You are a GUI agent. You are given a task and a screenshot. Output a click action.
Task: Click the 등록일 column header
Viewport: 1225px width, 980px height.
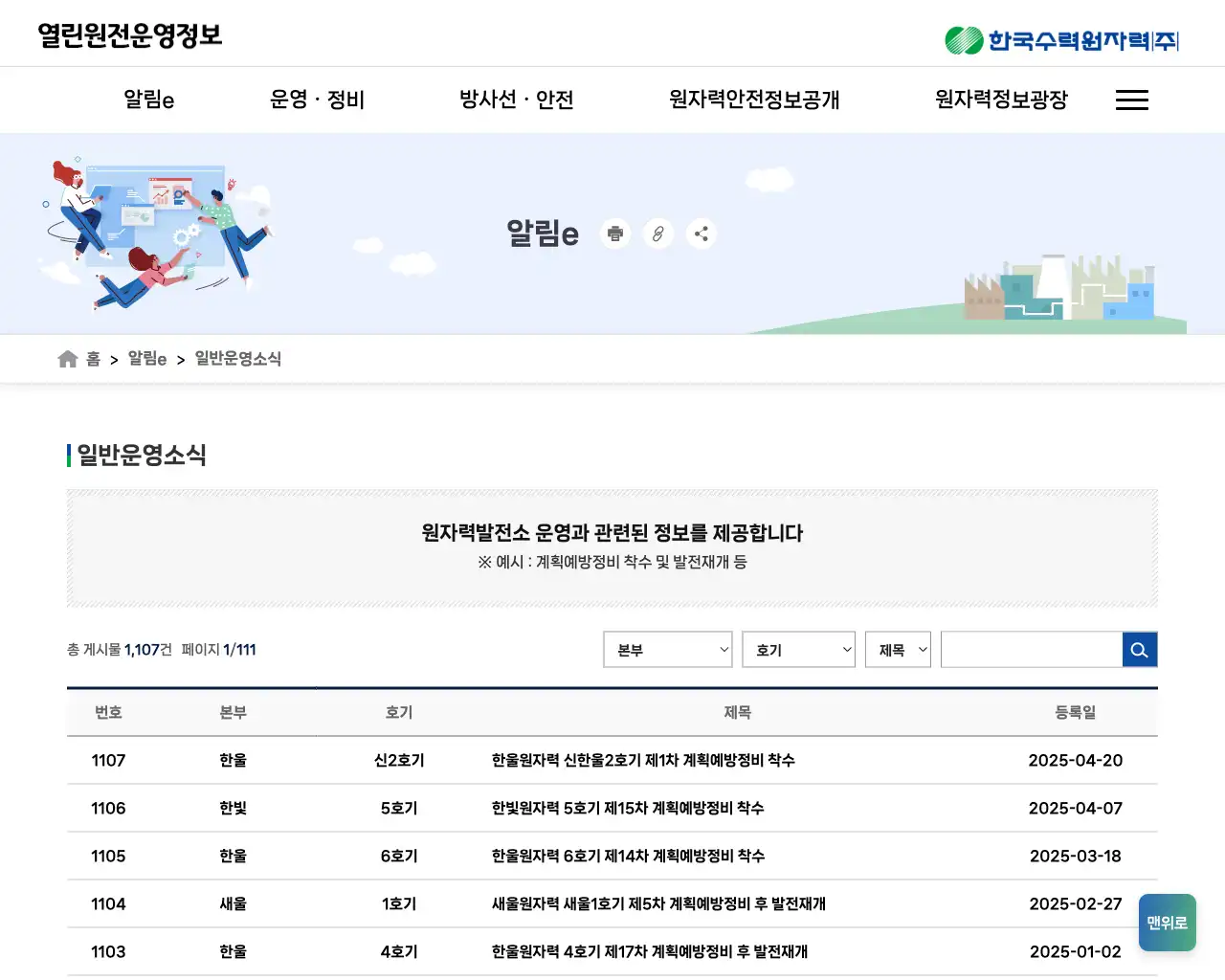pos(1076,713)
